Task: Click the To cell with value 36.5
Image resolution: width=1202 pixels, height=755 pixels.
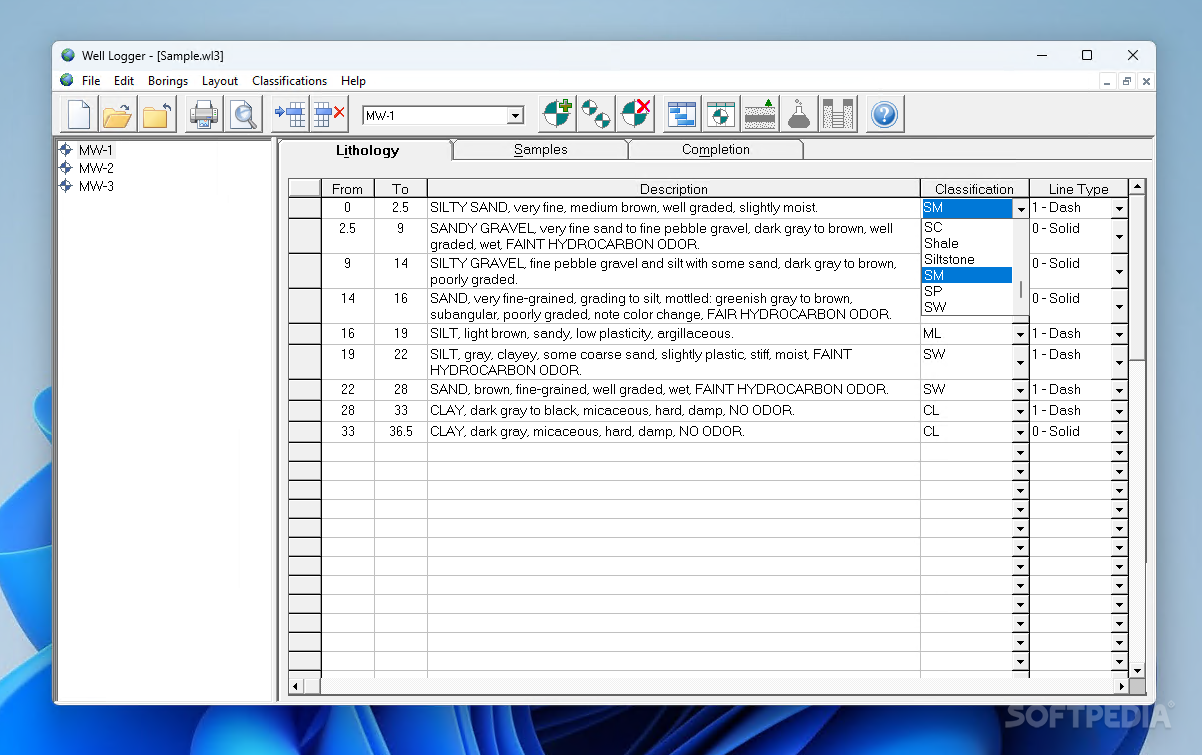Action: coord(401,432)
